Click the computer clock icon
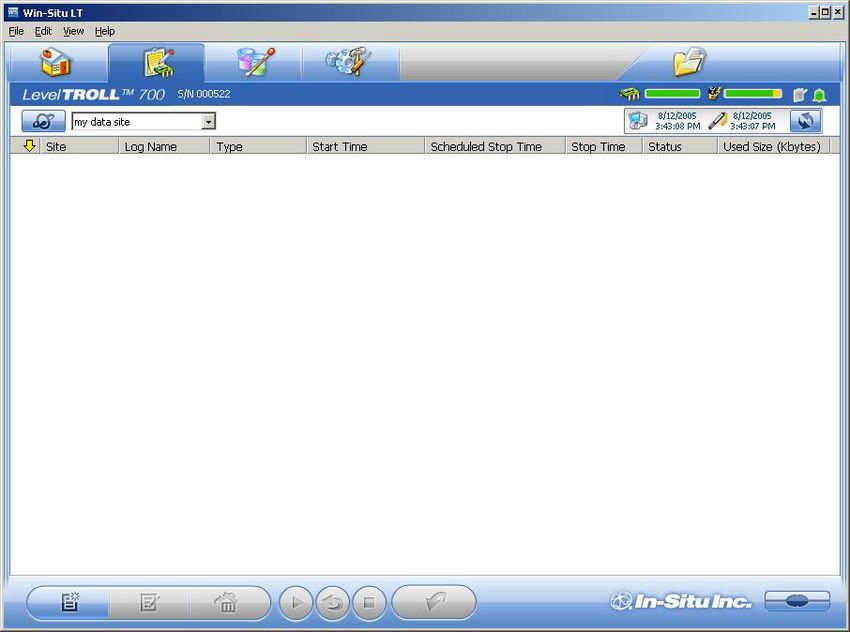The image size is (850, 632). click(x=638, y=121)
